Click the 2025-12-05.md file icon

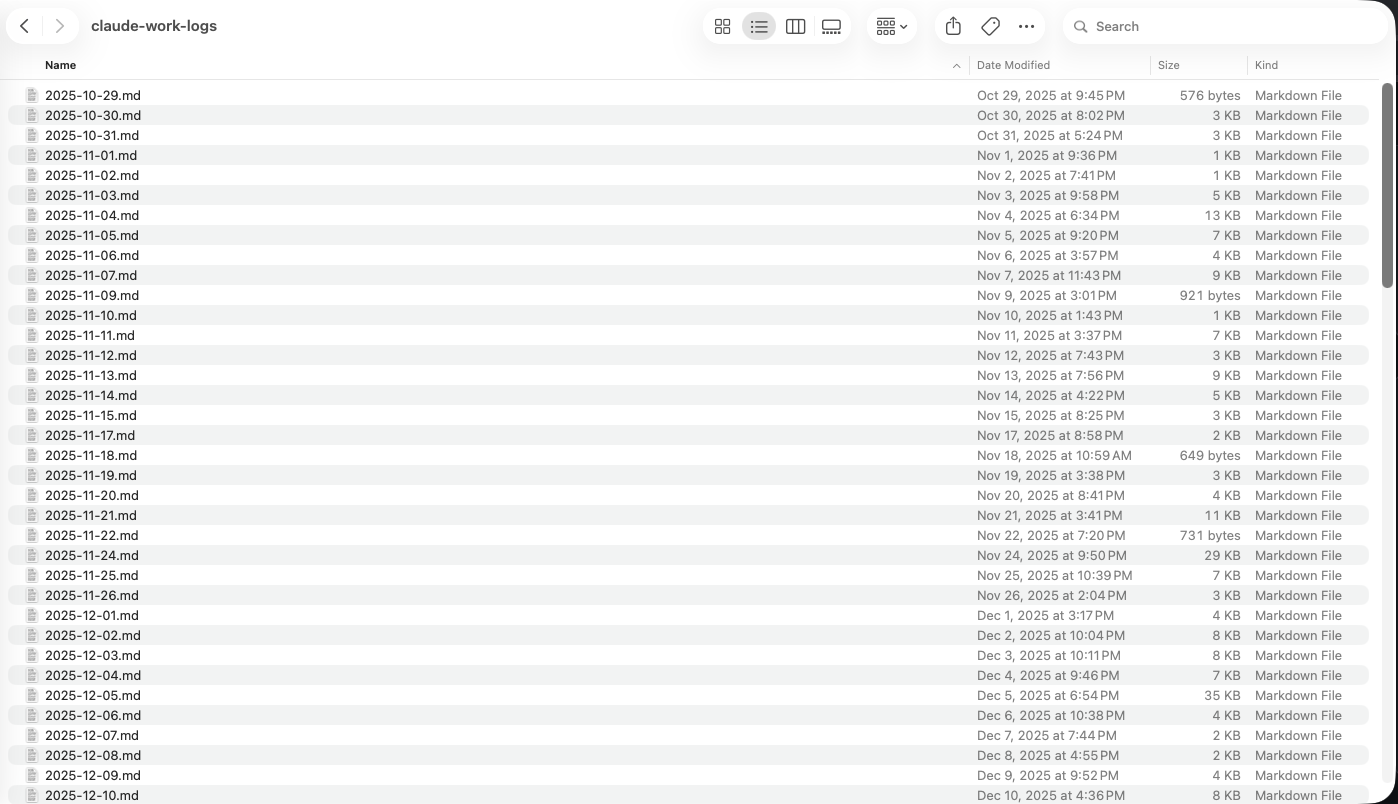click(32, 695)
